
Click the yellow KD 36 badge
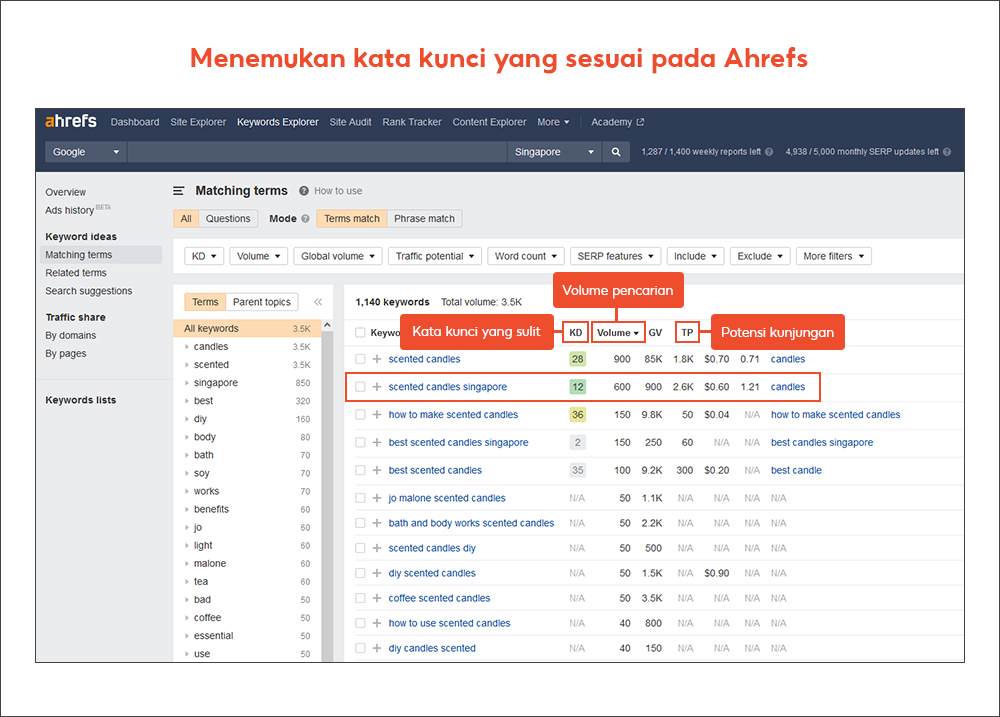(578, 415)
